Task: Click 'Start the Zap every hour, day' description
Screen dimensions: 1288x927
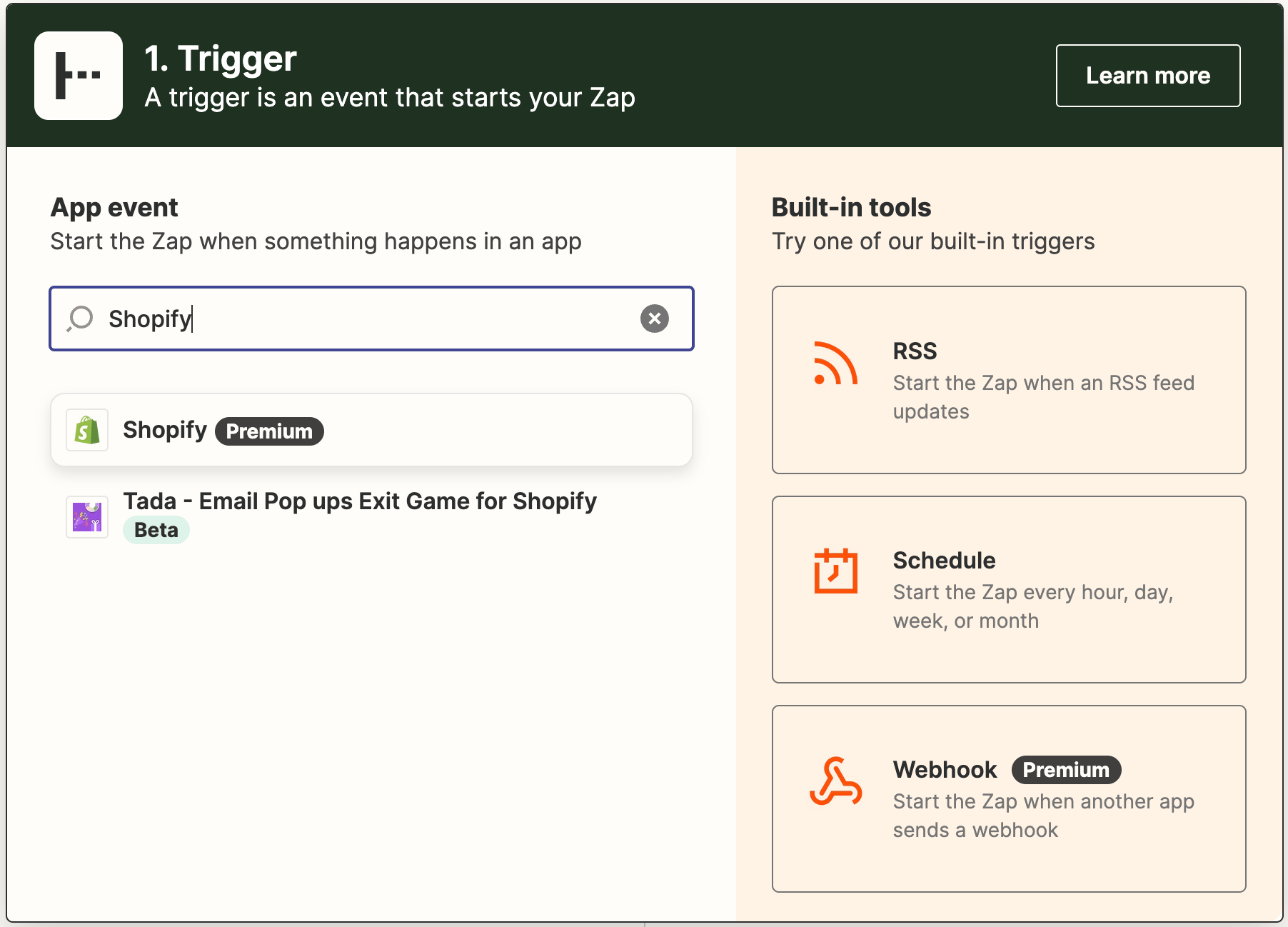Action: click(1032, 606)
